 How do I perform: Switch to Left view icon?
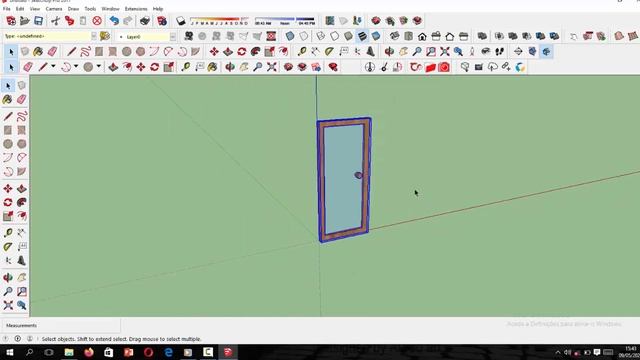pyautogui.click(x=464, y=36)
